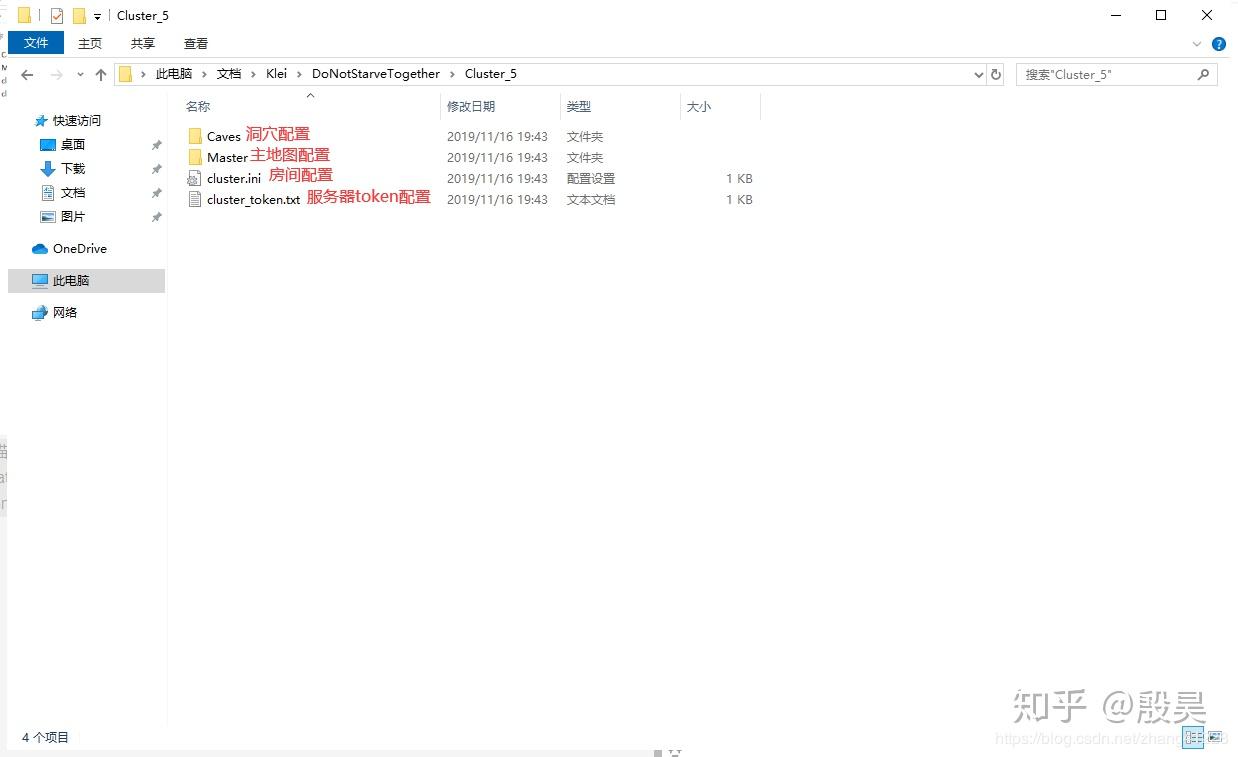Expand the ribbon with the chevron

[1197, 44]
